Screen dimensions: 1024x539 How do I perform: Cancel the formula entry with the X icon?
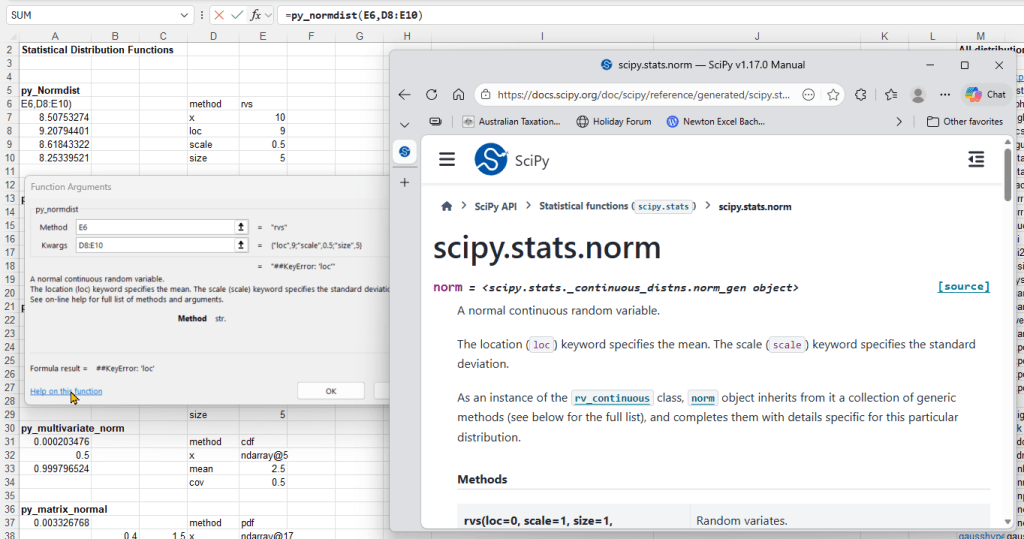[219, 15]
